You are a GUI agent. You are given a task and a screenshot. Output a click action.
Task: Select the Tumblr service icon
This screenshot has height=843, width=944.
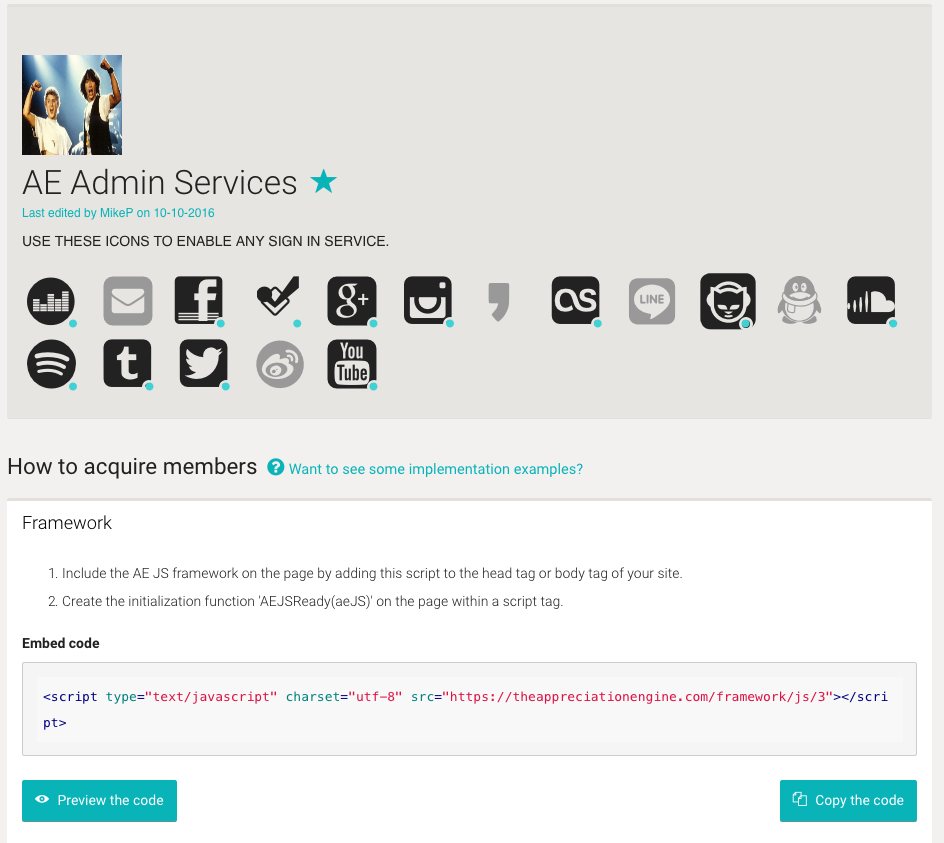[128, 364]
